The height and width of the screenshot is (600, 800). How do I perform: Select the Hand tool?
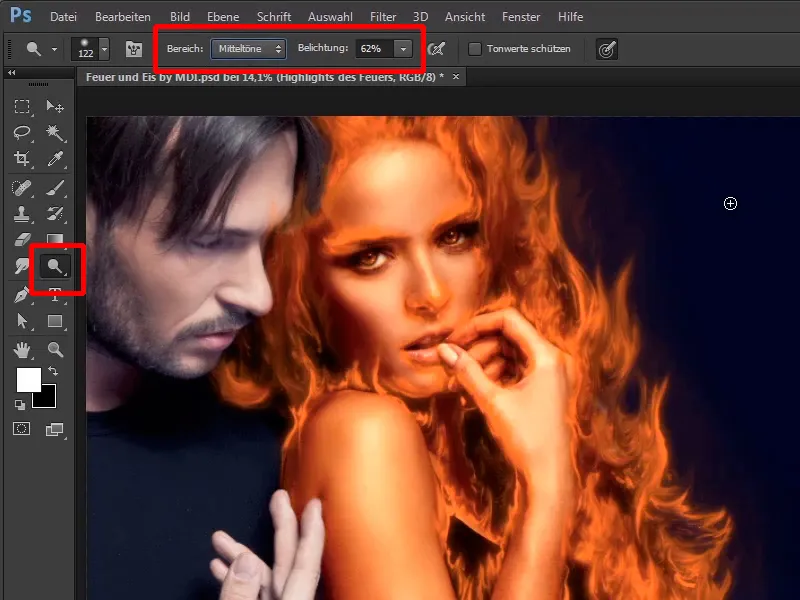pos(21,350)
